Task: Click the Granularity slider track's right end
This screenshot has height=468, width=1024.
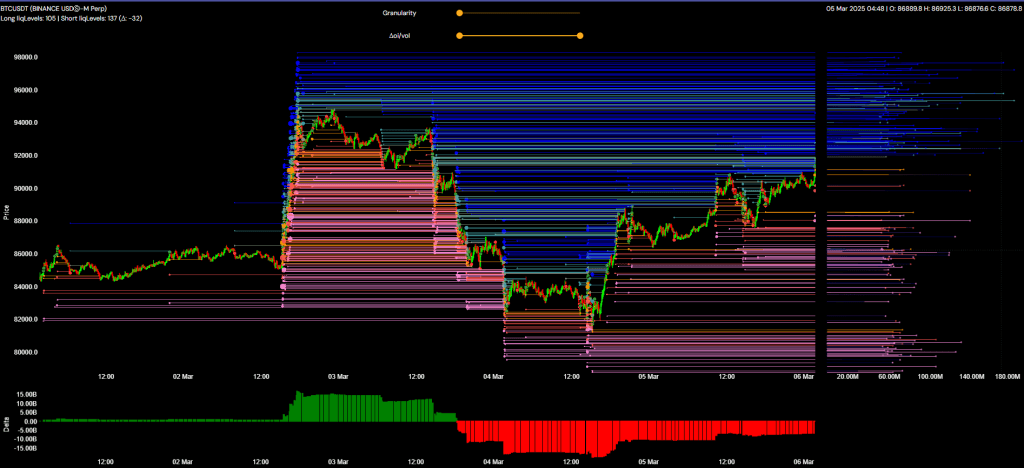Action: pos(579,13)
